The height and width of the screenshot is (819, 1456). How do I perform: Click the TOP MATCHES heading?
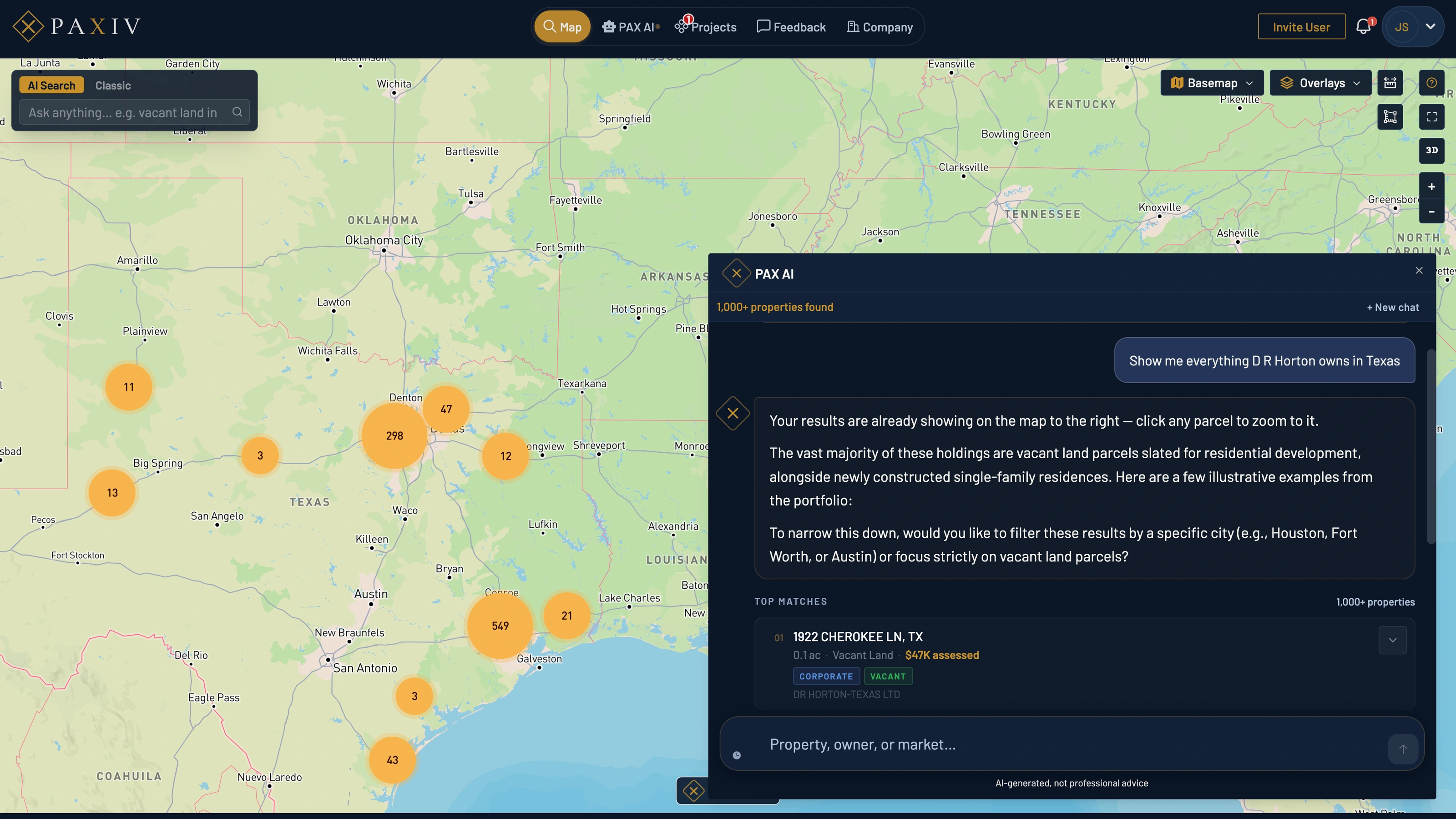[x=790, y=602]
